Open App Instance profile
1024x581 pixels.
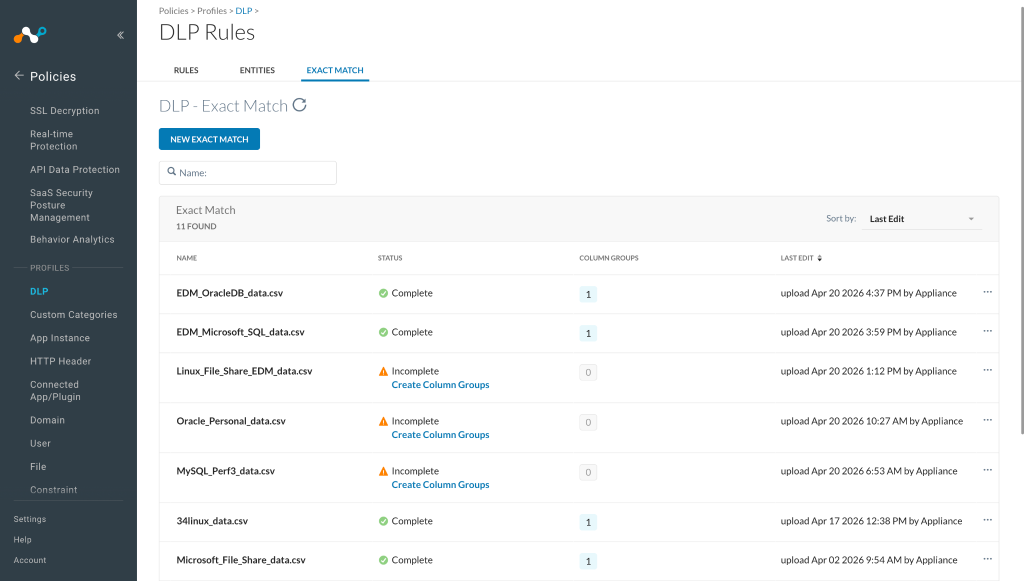pos(60,338)
